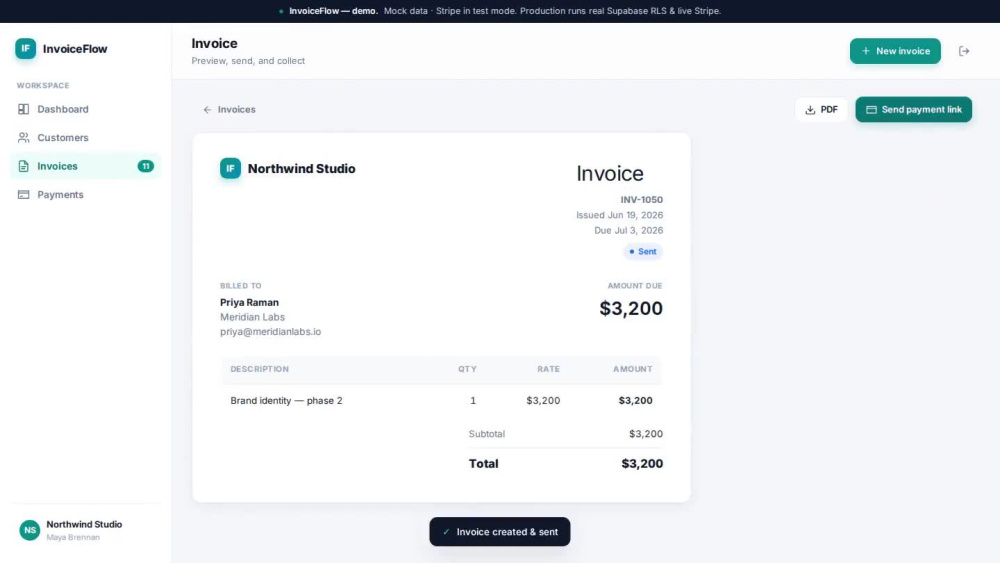Click the InvoiceFlow IF logo icon
This screenshot has height=563, width=1000.
(x=26, y=48)
